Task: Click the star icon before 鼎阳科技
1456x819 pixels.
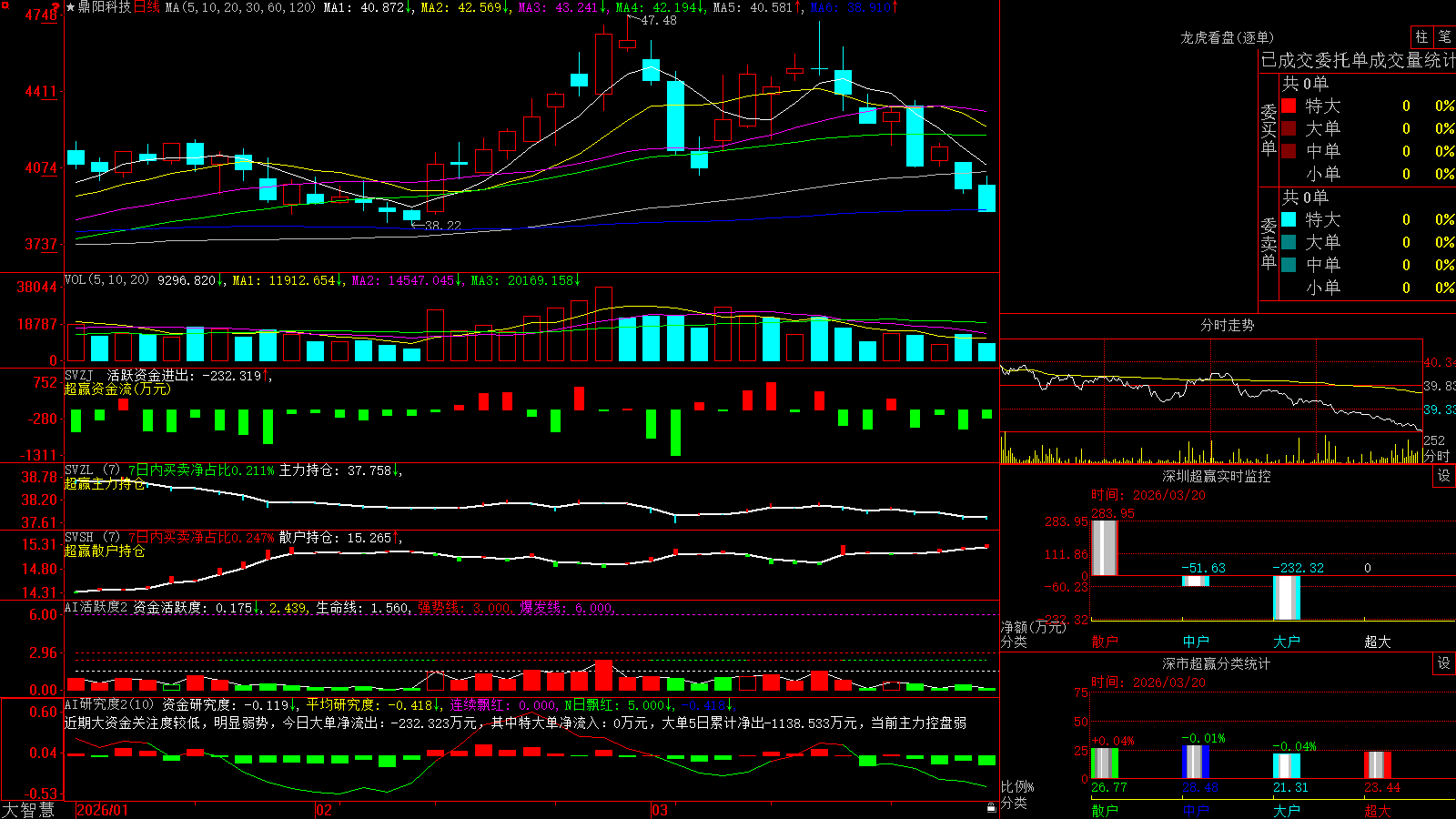Action: click(70, 7)
